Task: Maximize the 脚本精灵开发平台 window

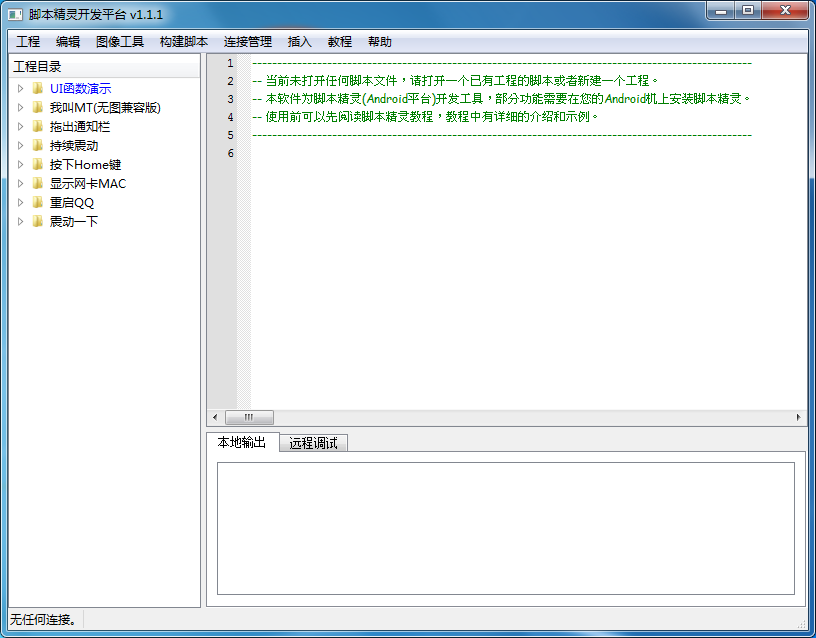Action: 748,11
